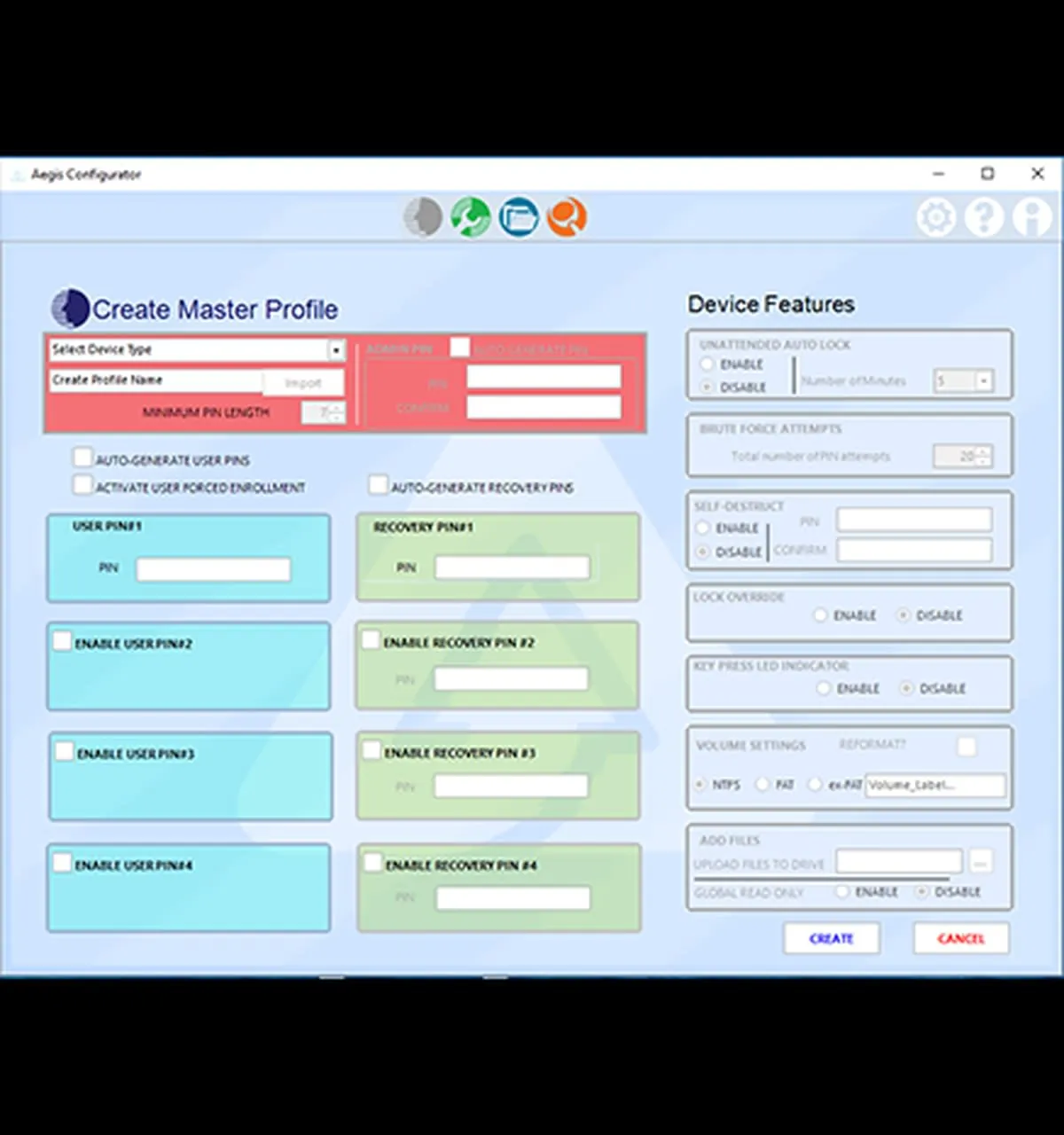Click the browse button for Upload Files to Drive
The image size is (1064, 1135).
(980, 861)
